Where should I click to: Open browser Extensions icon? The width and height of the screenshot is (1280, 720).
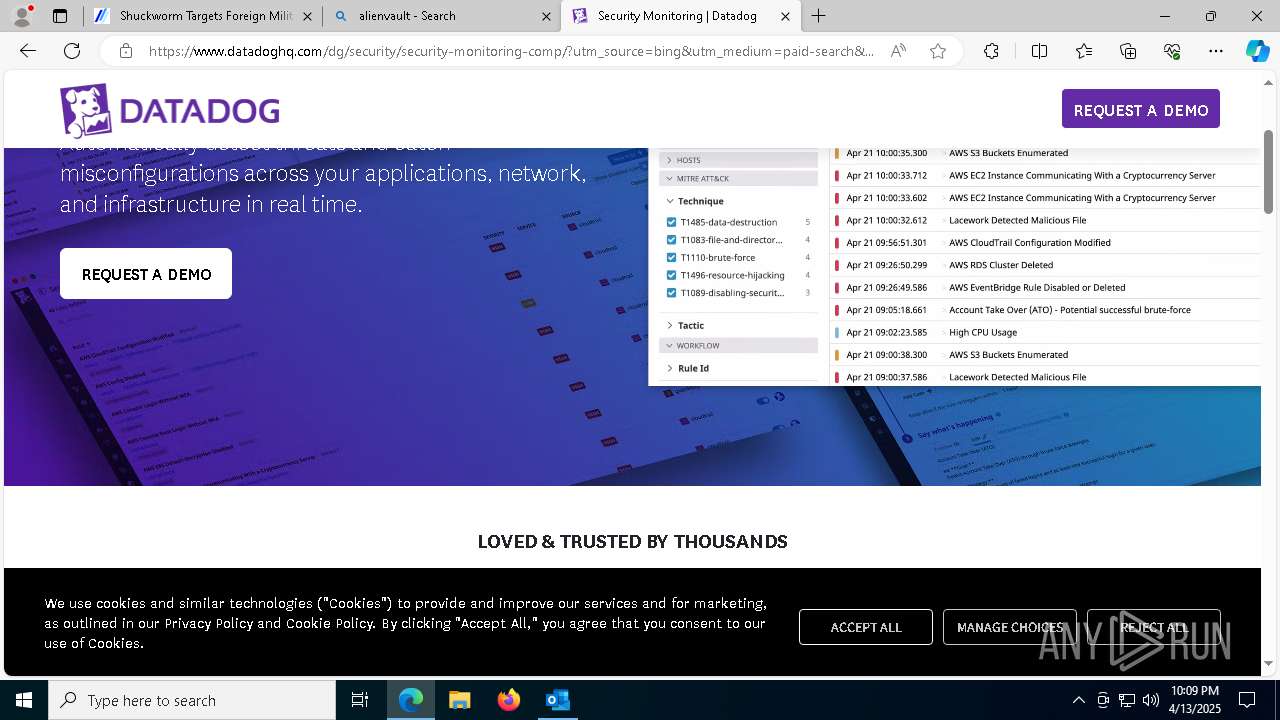(x=991, y=51)
